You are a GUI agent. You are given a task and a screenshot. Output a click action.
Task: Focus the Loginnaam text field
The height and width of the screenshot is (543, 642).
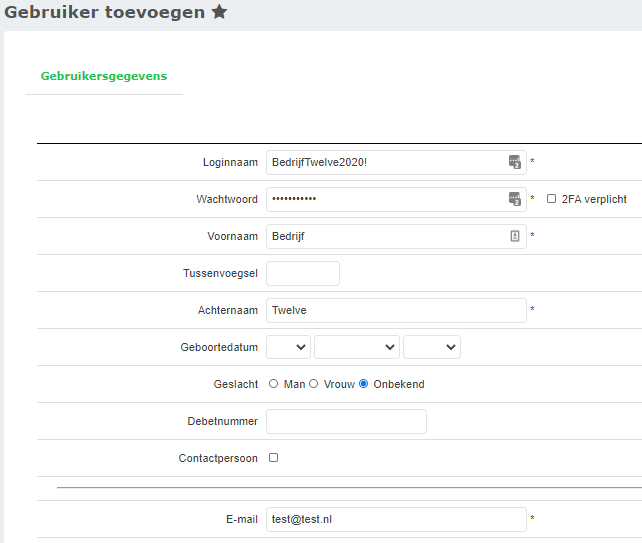(385, 162)
